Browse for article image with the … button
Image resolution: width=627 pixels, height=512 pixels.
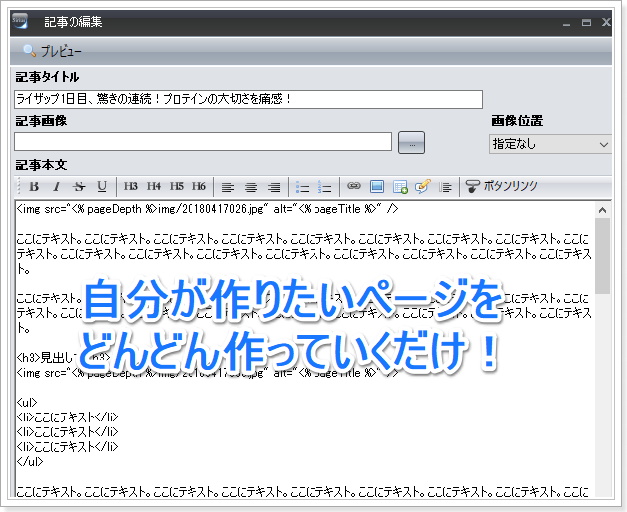[x=411, y=142]
